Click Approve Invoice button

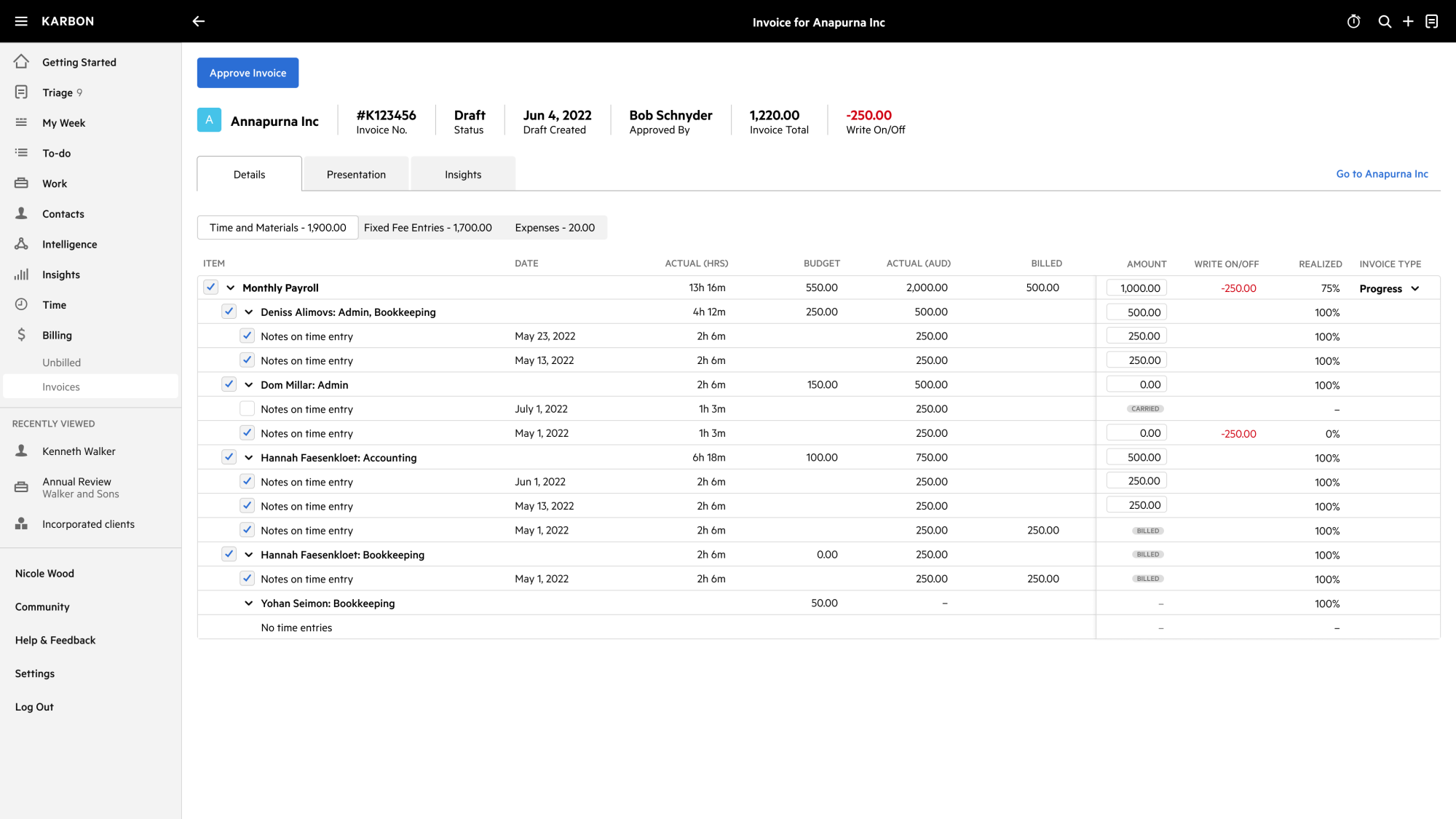(x=247, y=72)
